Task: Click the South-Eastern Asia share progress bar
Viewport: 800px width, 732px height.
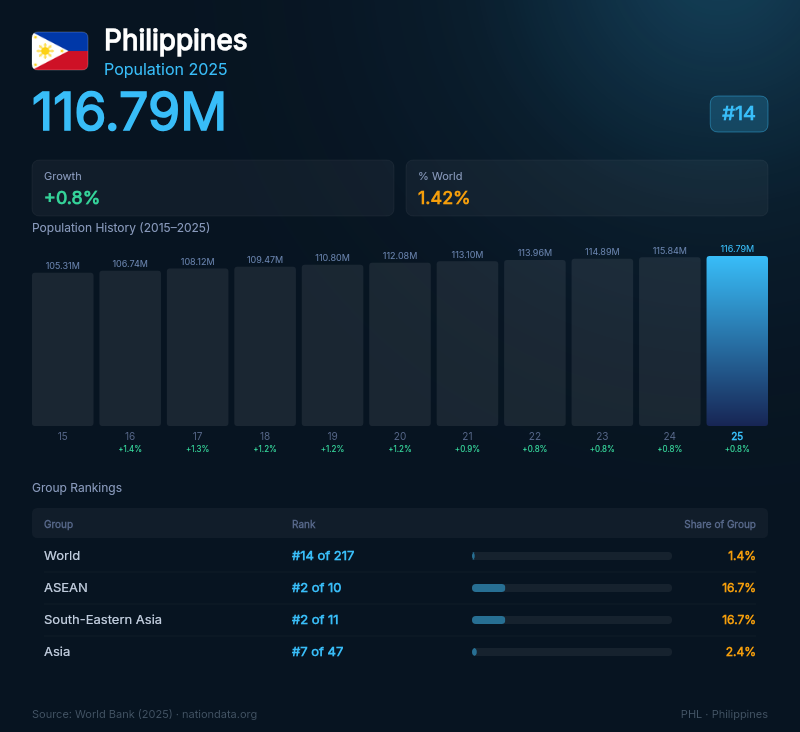Action: point(572,620)
